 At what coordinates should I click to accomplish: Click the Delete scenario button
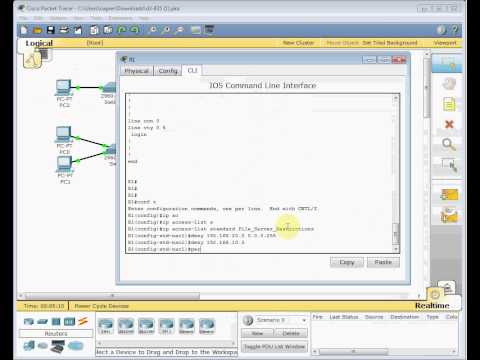coord(291,333)
